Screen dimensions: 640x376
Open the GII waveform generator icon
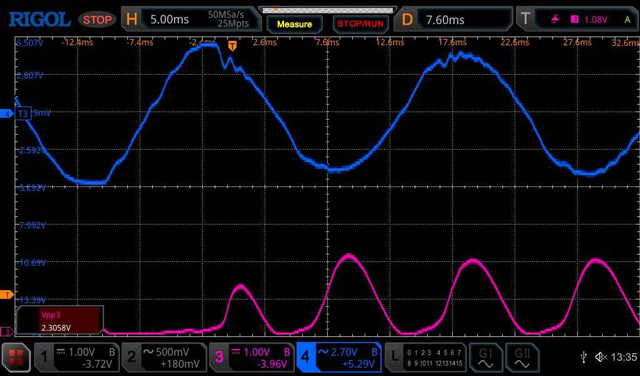click(x=522, y=358)
